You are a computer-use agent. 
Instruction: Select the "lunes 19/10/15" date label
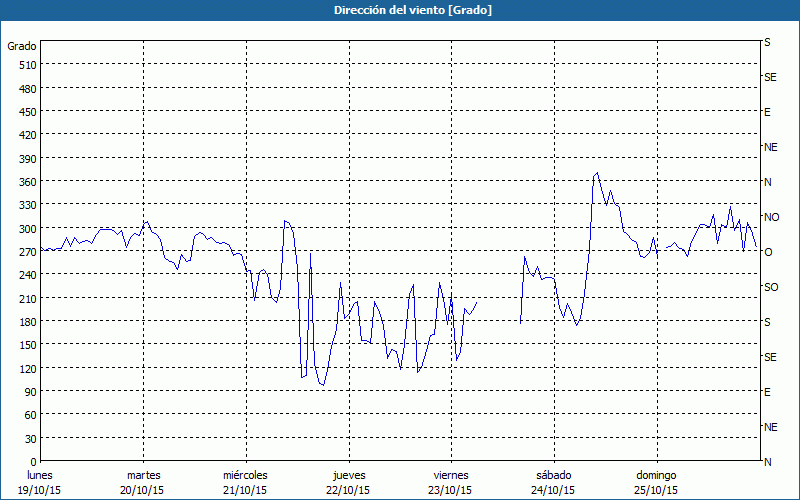pos(41,483)
